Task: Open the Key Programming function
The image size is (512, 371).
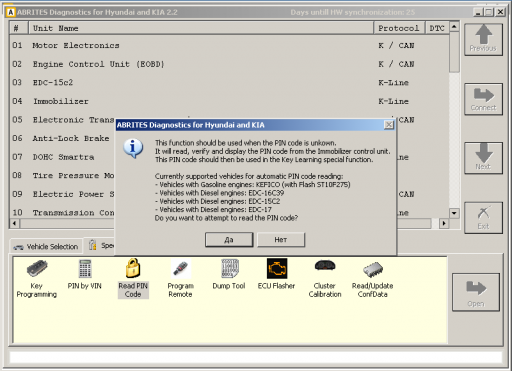Action: (37, 279)
